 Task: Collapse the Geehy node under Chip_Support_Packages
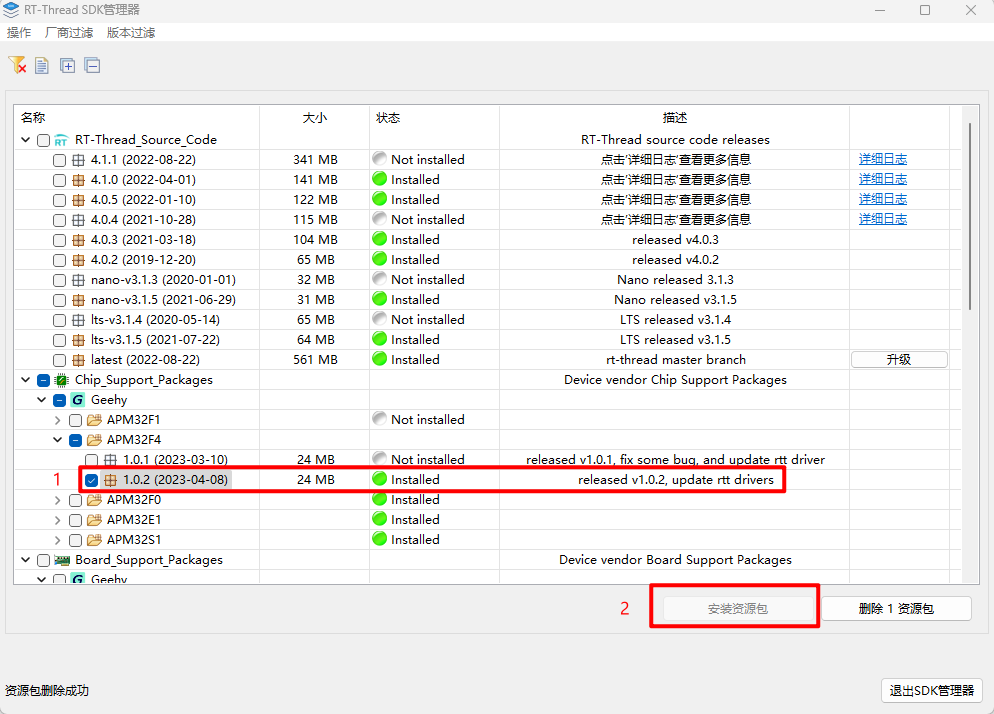point(42,400)
